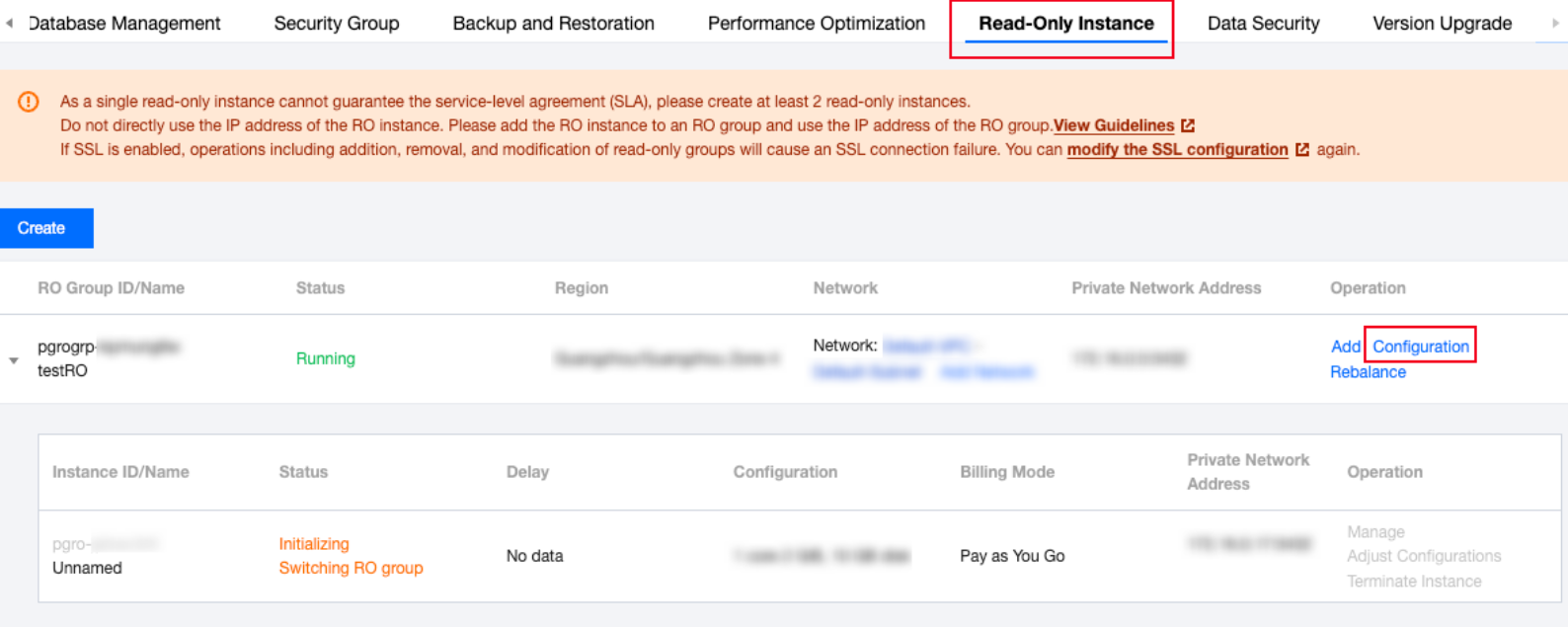
Task: Collapse the testRO group row
Action: coord(14,360)
